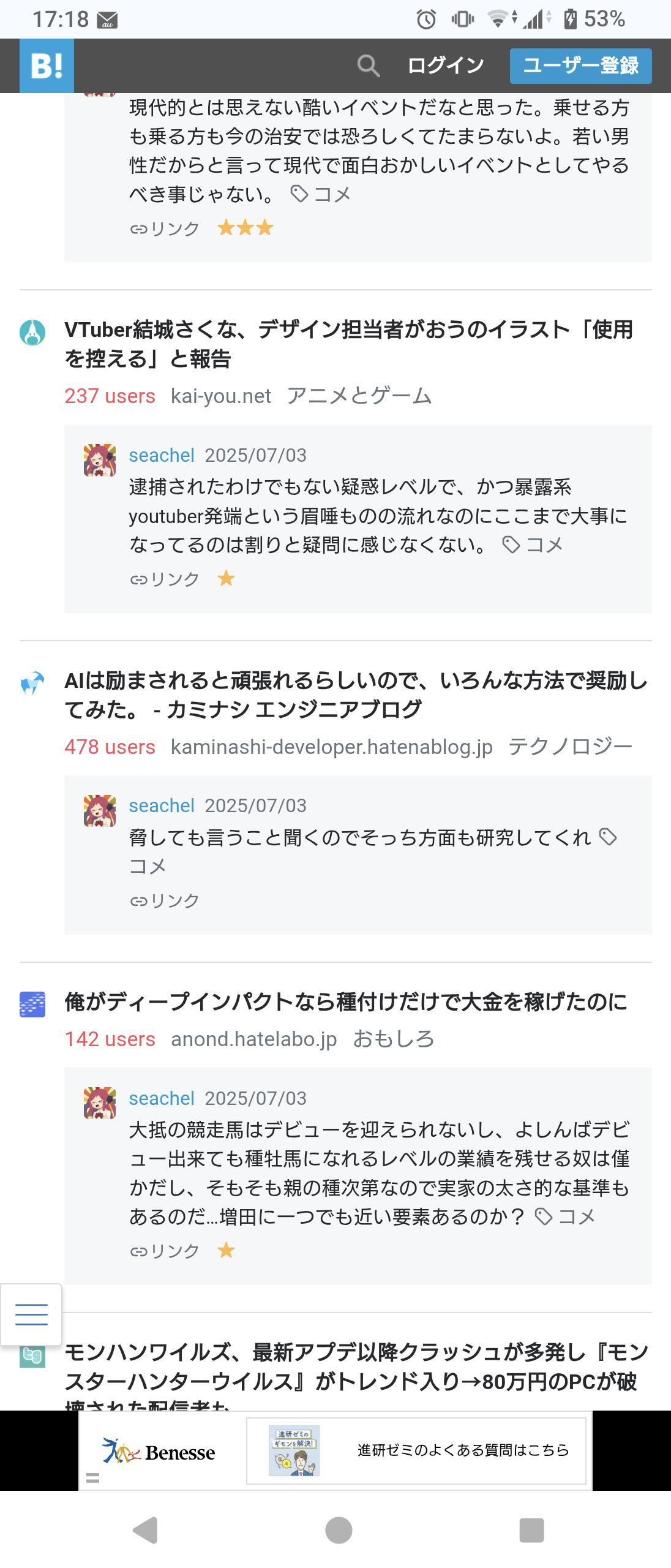Open the VTuber結城さくな article title

348,344
